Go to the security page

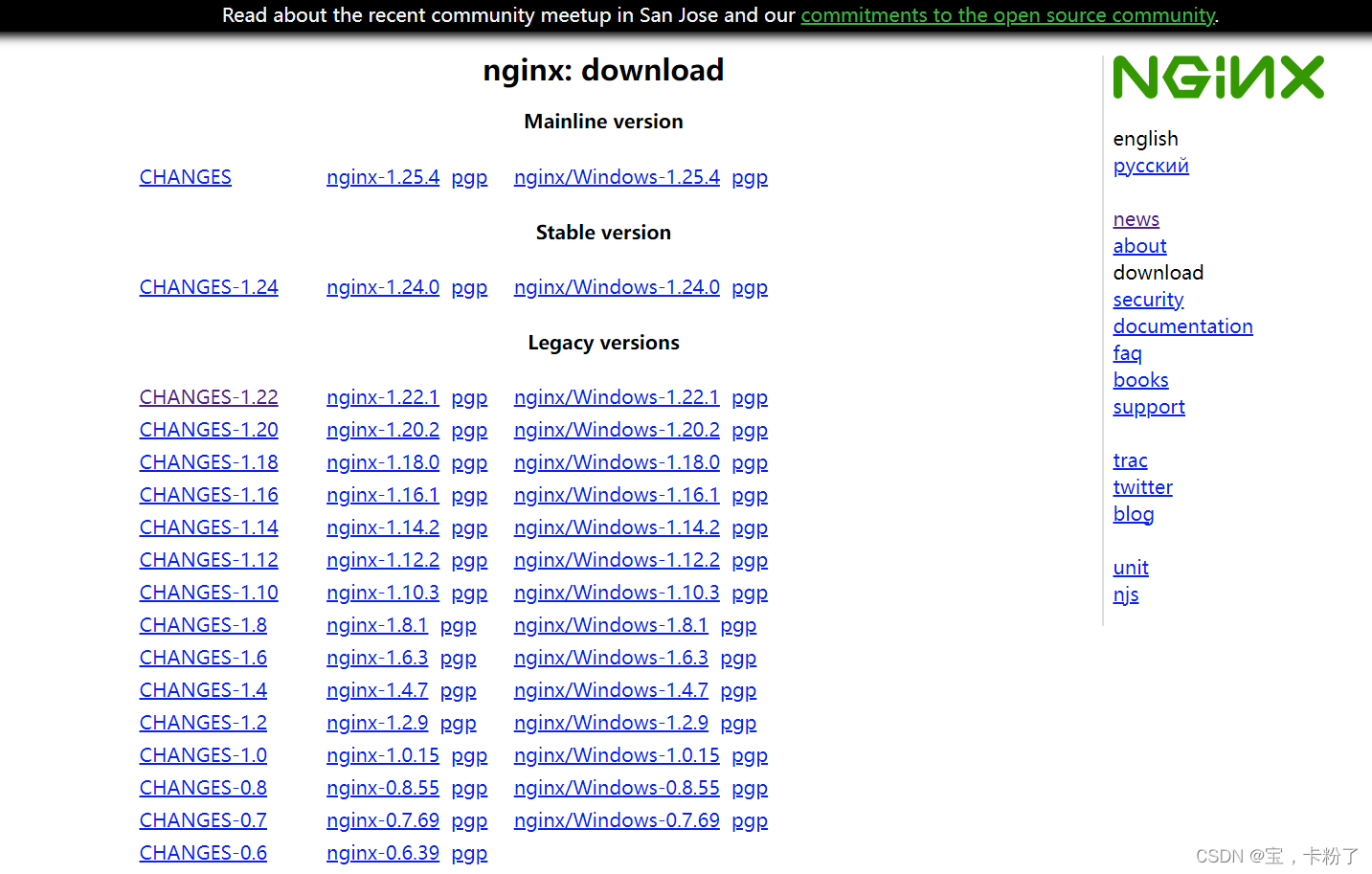click(x=1149, y=300)
